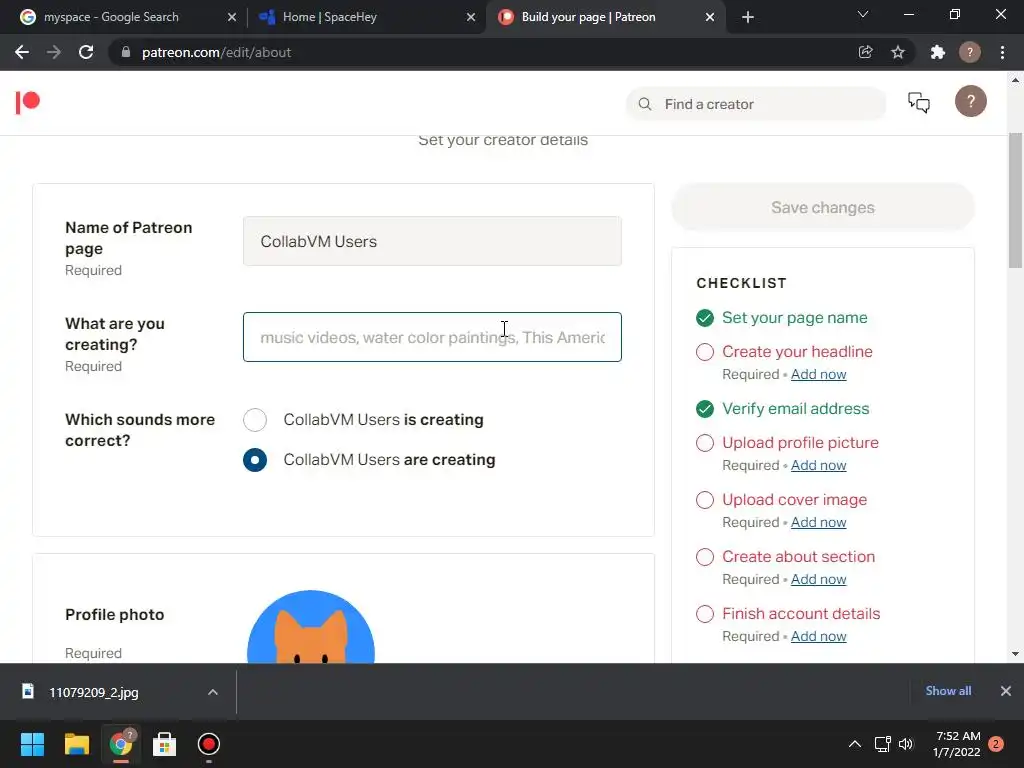
Task: Click the 'Create about section' checklist circle
Action: coord(705,557)
